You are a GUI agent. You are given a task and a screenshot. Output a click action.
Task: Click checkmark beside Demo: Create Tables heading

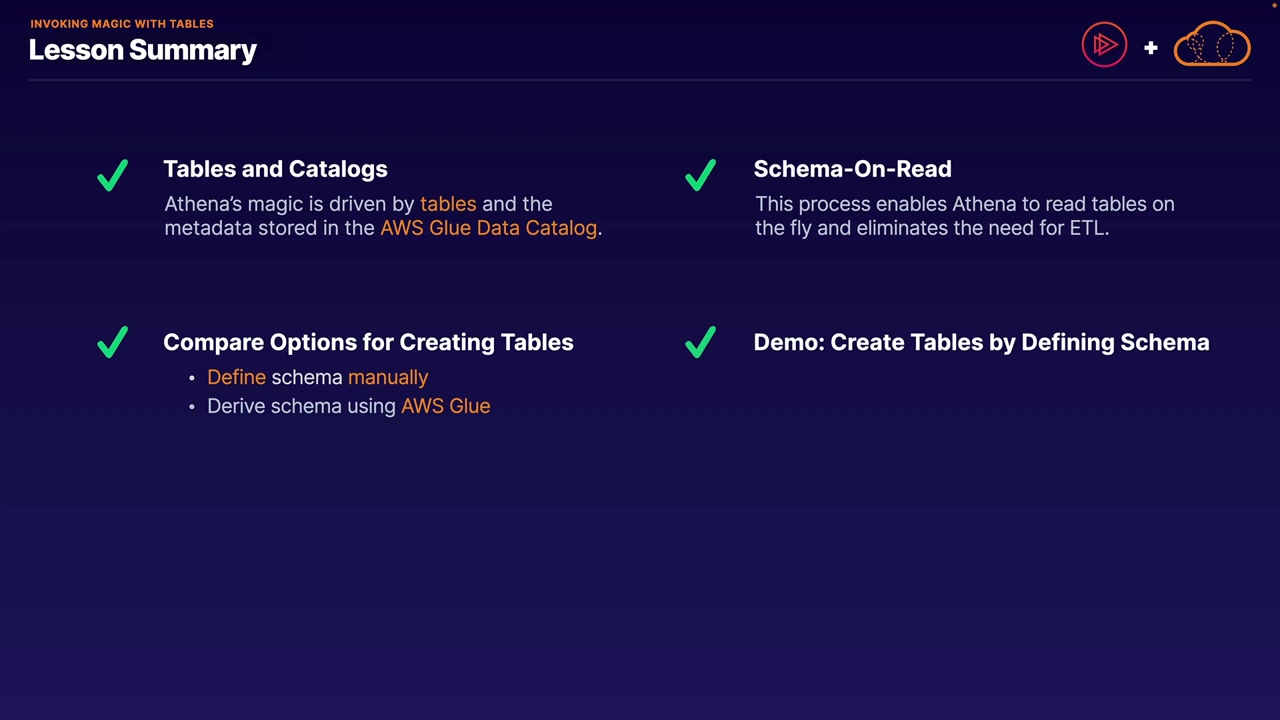tap(701, 342)
